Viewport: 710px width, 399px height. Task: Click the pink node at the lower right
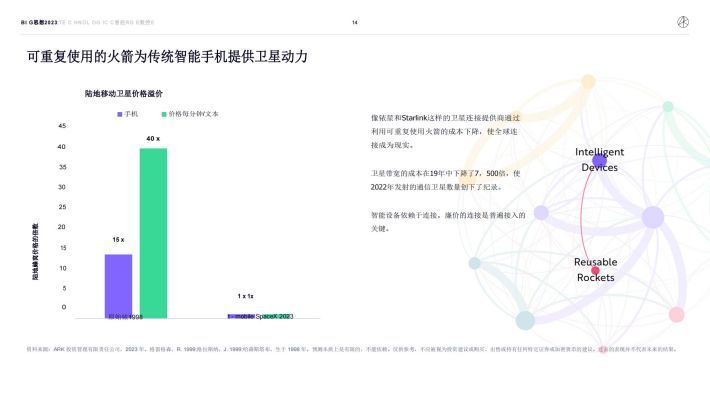[x=676, y=314]
